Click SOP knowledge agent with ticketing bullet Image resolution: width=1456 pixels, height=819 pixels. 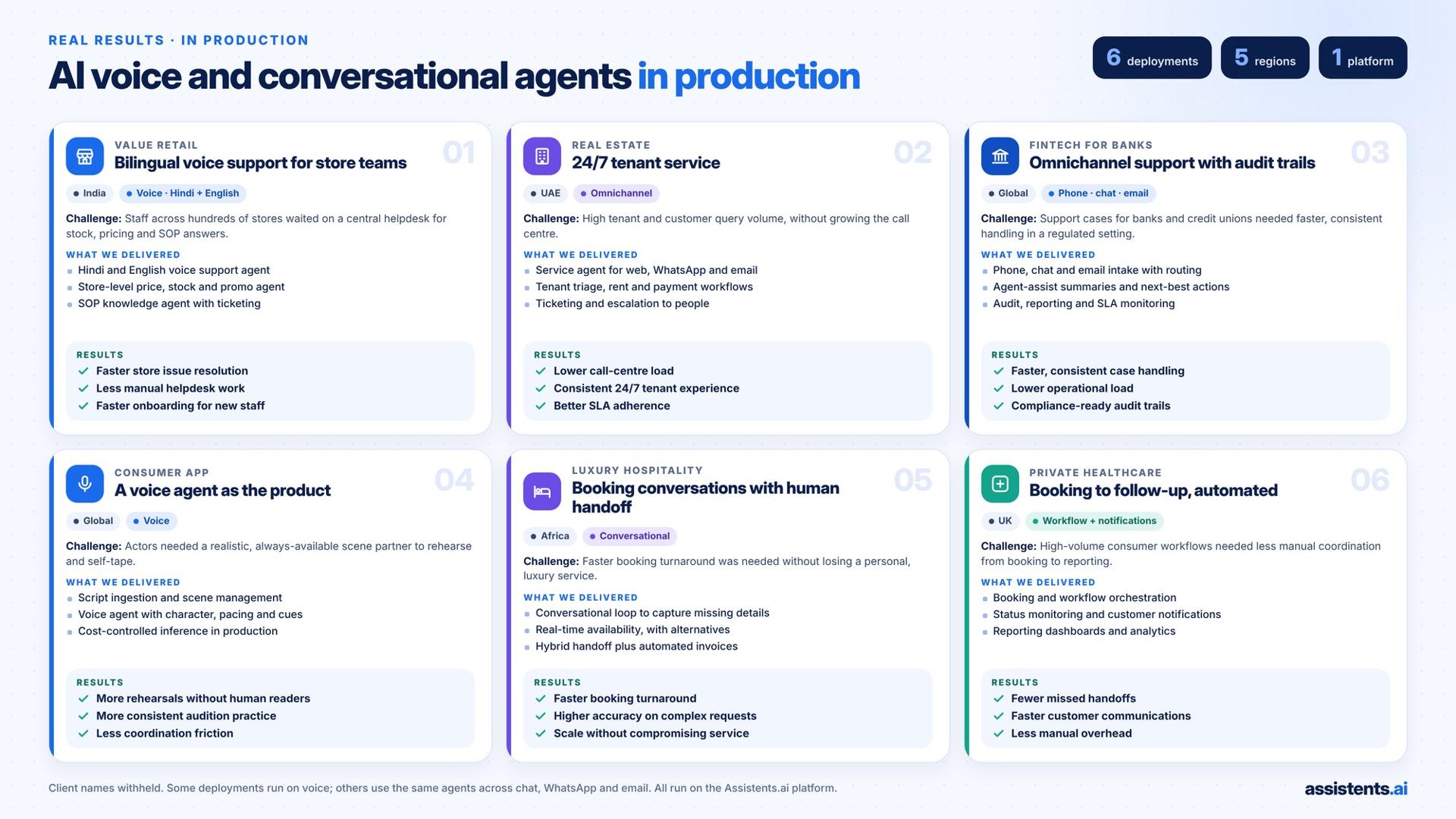[x=169, y=303]
